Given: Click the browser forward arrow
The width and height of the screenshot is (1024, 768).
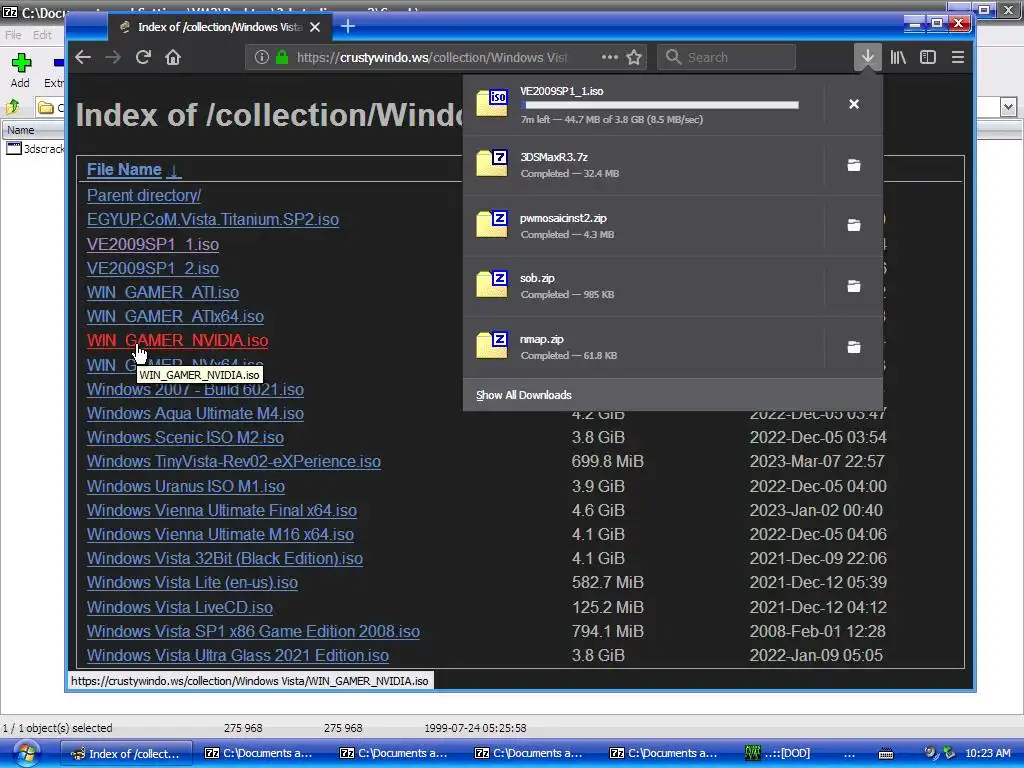Looking at the screenshot, I should [113, 57].
